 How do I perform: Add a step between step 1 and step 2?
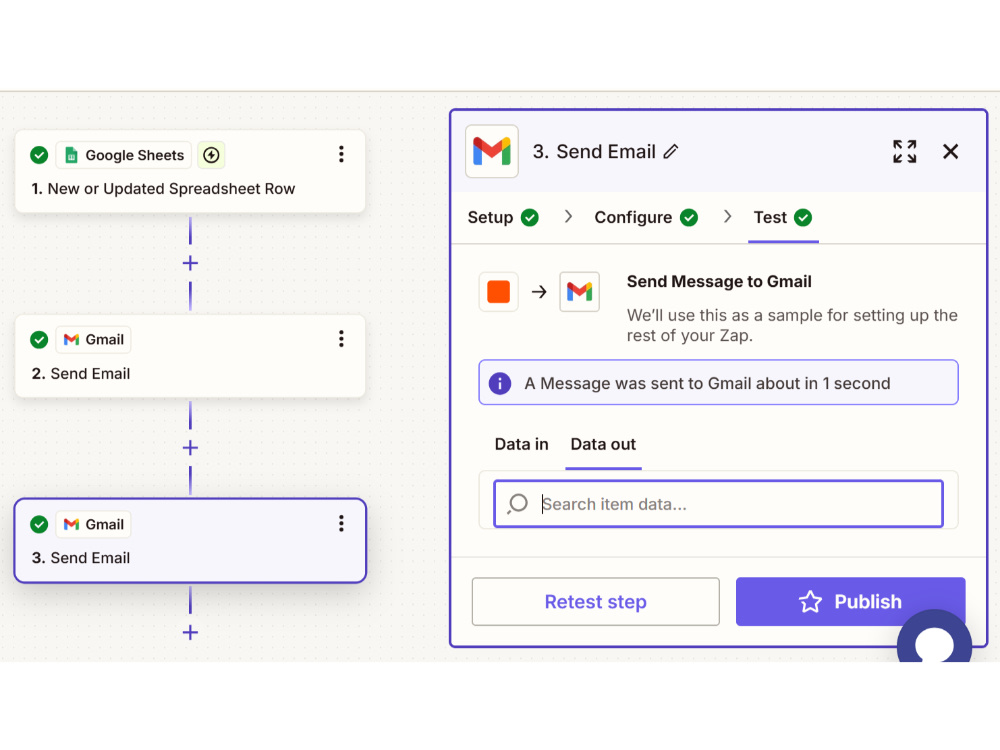pyautogui.click(x=190, y=263)
